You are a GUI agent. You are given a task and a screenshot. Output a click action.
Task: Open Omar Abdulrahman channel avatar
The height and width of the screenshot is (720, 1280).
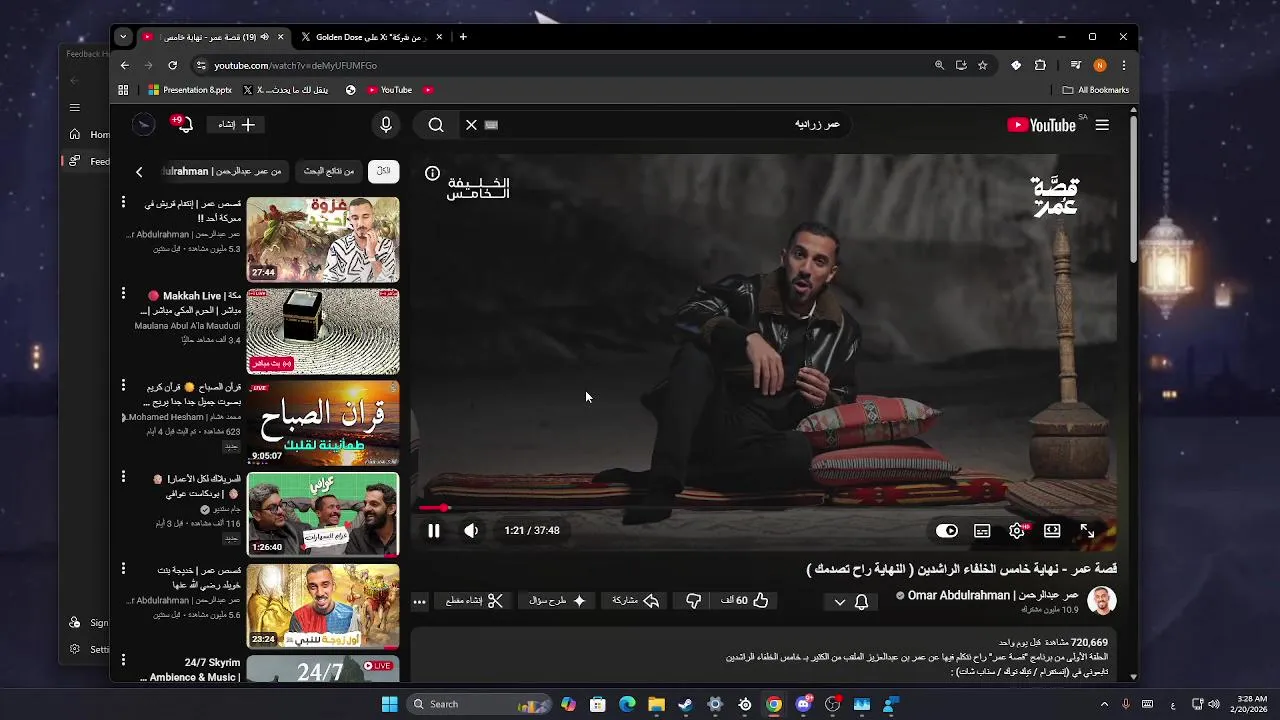tap(1101, 601)
